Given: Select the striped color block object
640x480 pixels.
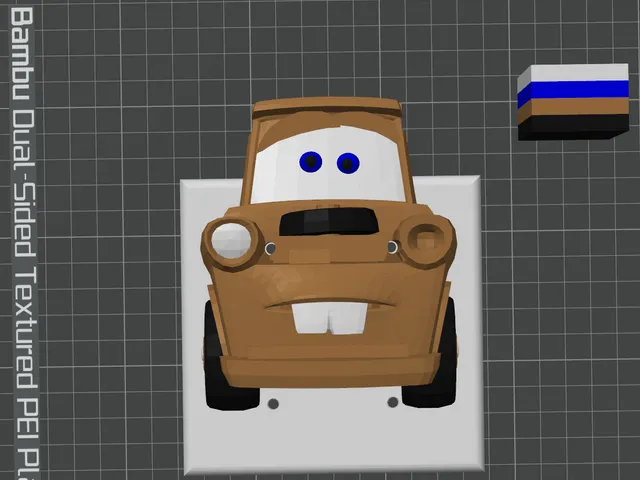Looking at the screenshot, I should [573, 102].
